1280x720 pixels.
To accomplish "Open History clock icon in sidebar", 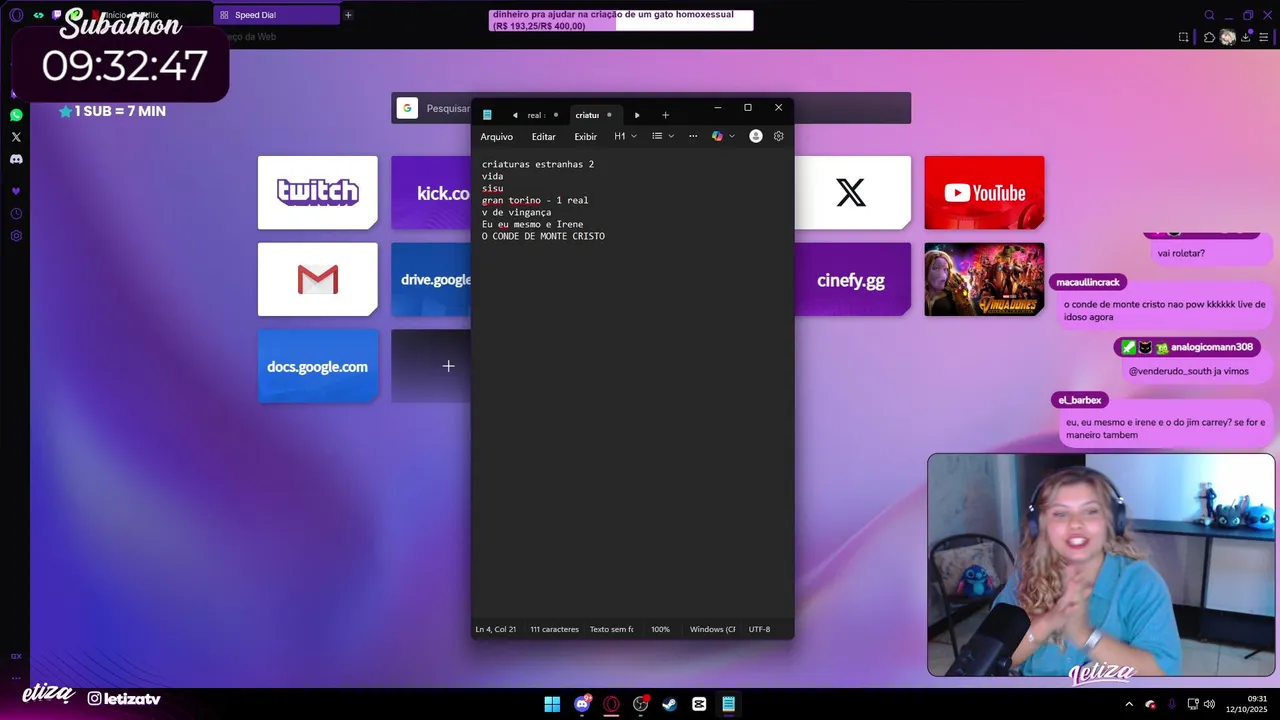I will pos(16,214).
